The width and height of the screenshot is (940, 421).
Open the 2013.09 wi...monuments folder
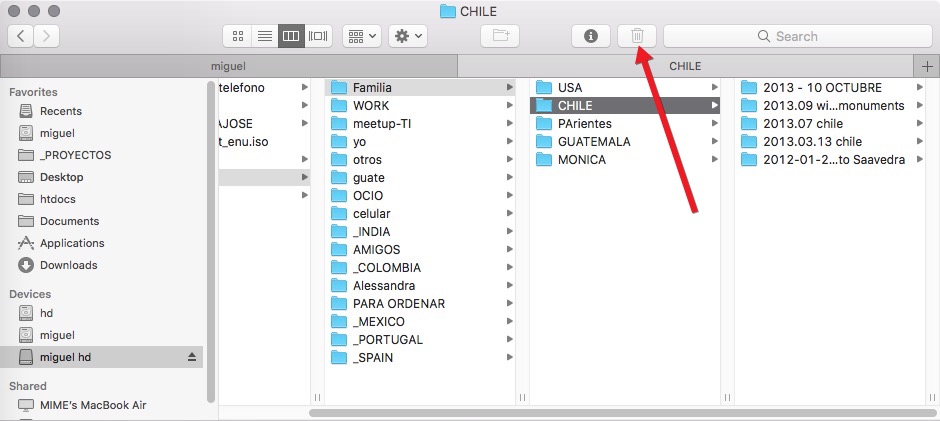[x=830, y=106]
